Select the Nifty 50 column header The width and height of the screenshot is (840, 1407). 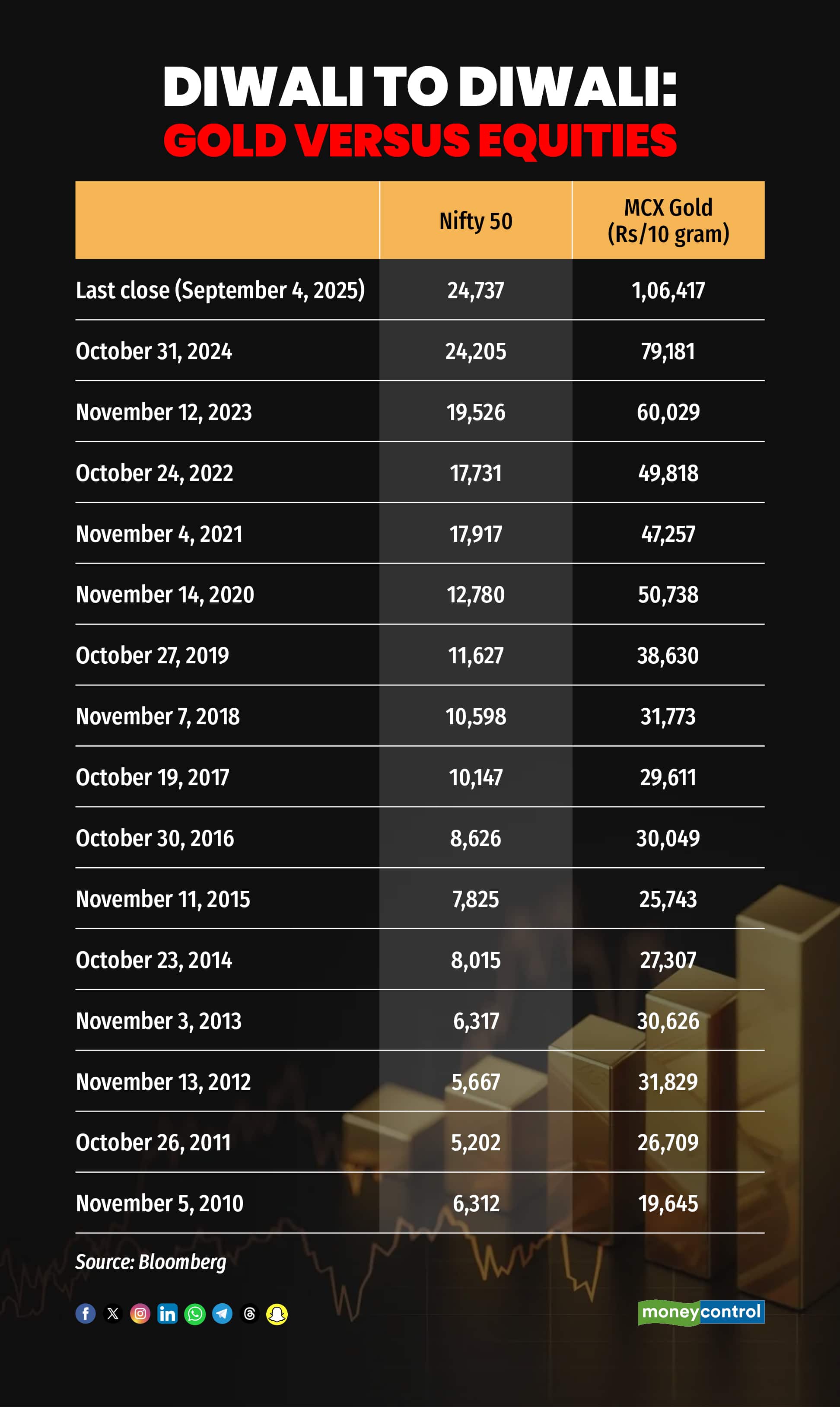tap(476, 221)
